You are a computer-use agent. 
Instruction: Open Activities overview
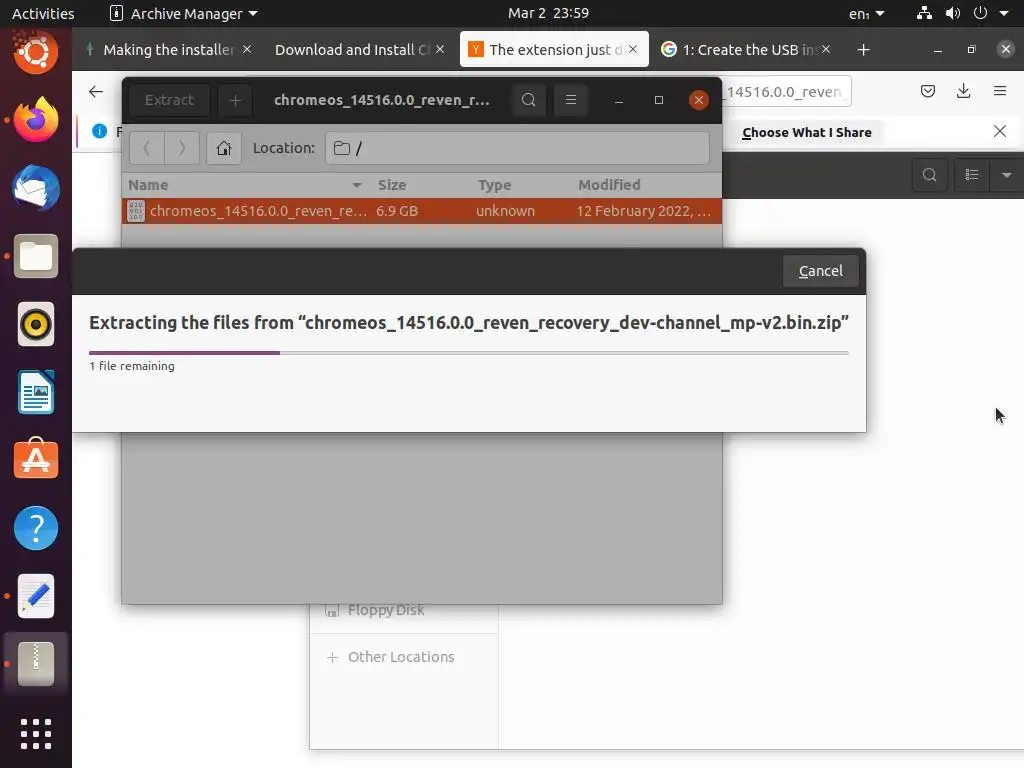coord(43,13)
